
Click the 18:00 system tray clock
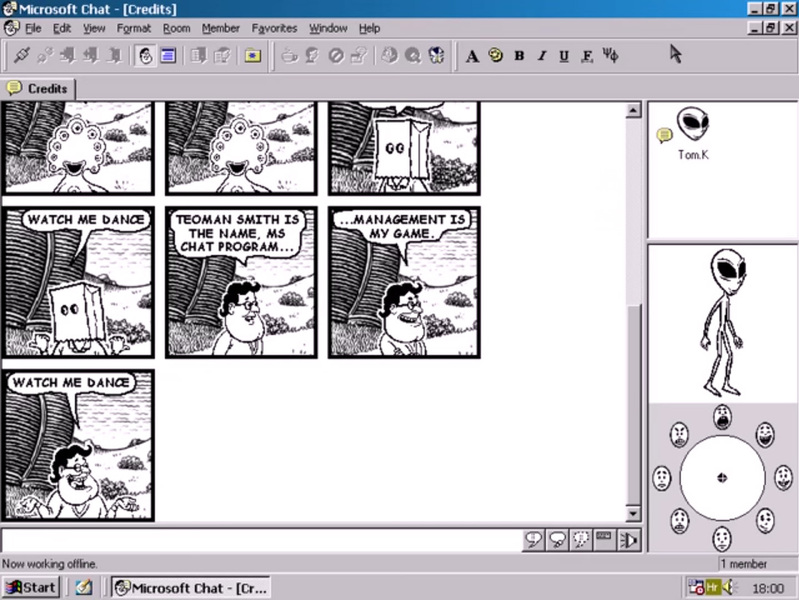pos(768,588)
